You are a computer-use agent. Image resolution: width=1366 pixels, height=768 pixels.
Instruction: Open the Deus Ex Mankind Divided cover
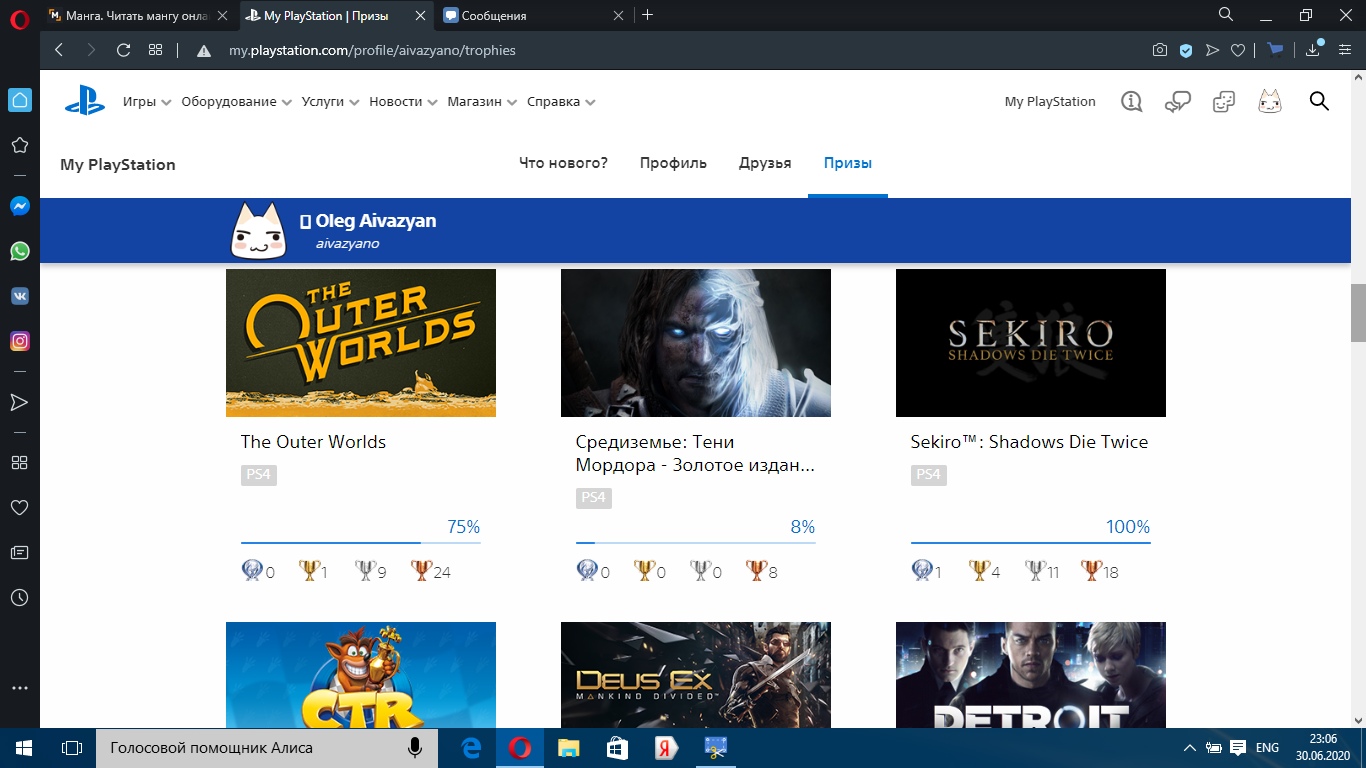click(x=696, y=675)
